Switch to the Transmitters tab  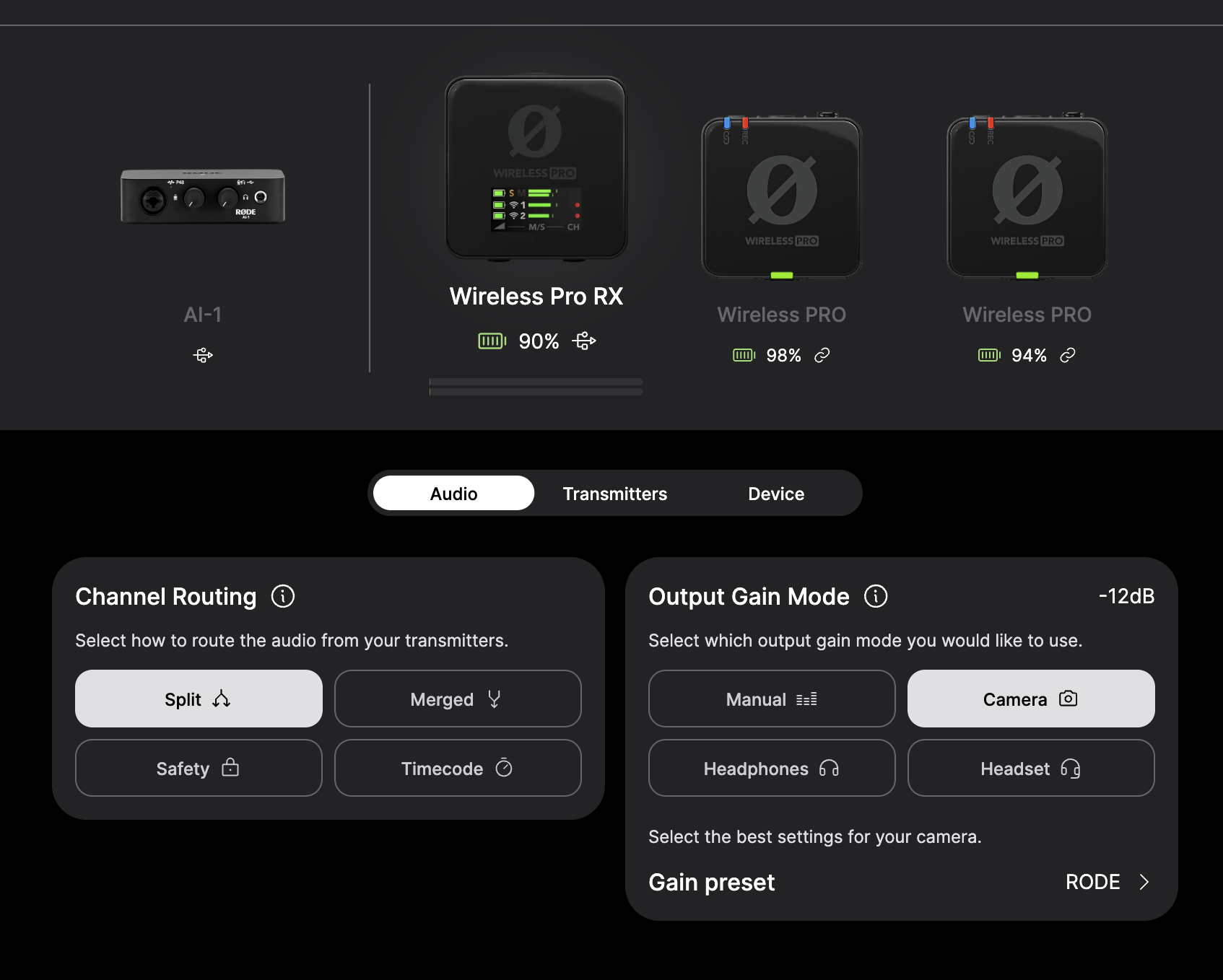[615, 494]
